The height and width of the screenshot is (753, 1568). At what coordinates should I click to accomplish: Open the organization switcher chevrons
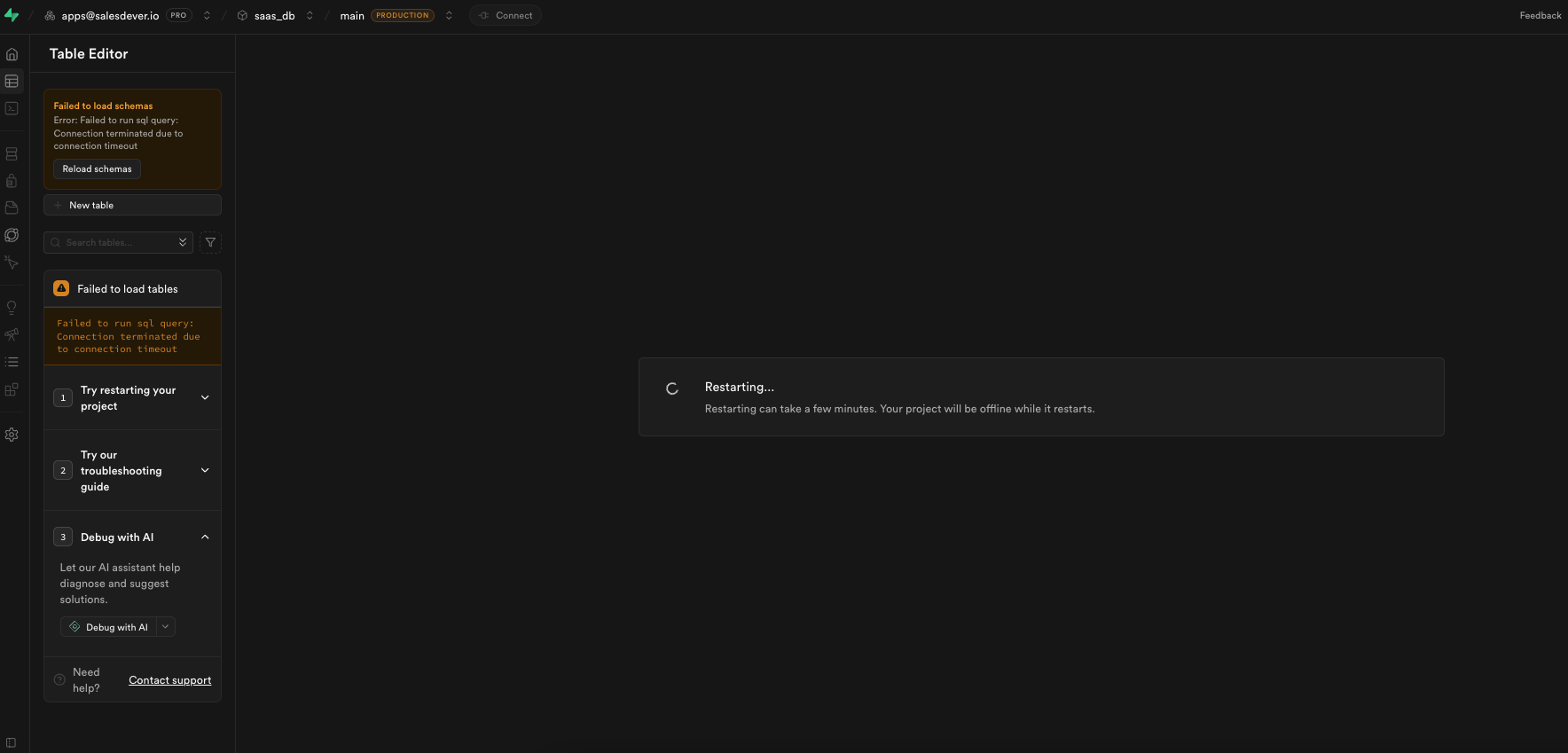[207, 15]
